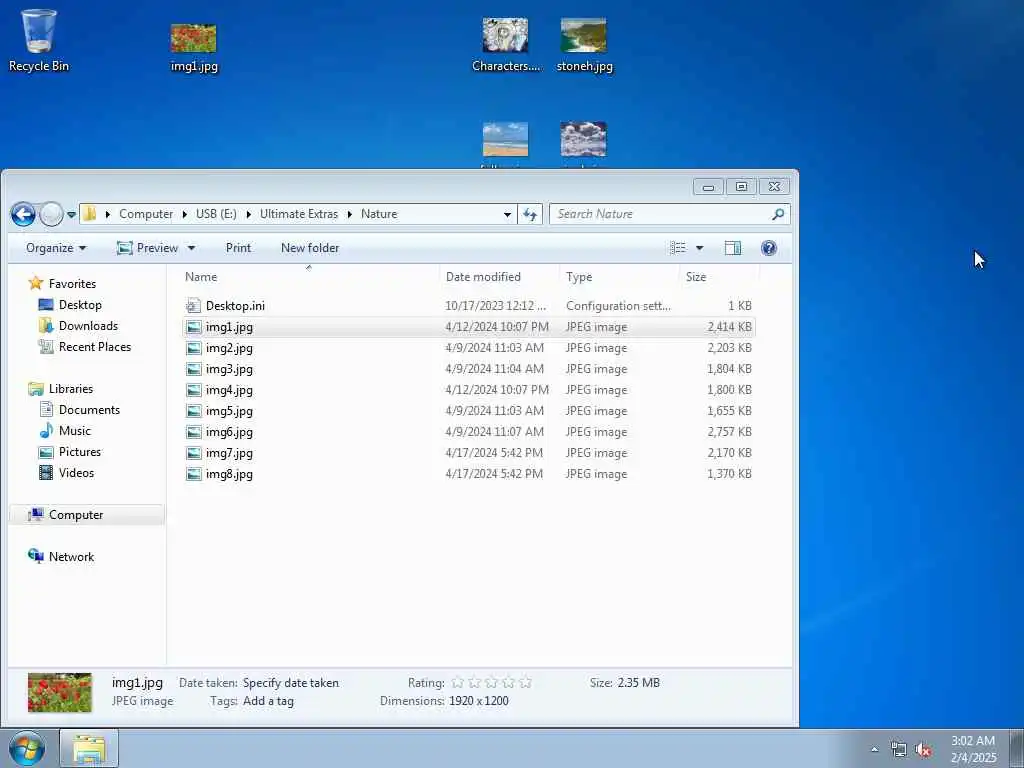Expand the arrow after Computer breadcrumb
The image size is (1024, 768).
(184, 214)
